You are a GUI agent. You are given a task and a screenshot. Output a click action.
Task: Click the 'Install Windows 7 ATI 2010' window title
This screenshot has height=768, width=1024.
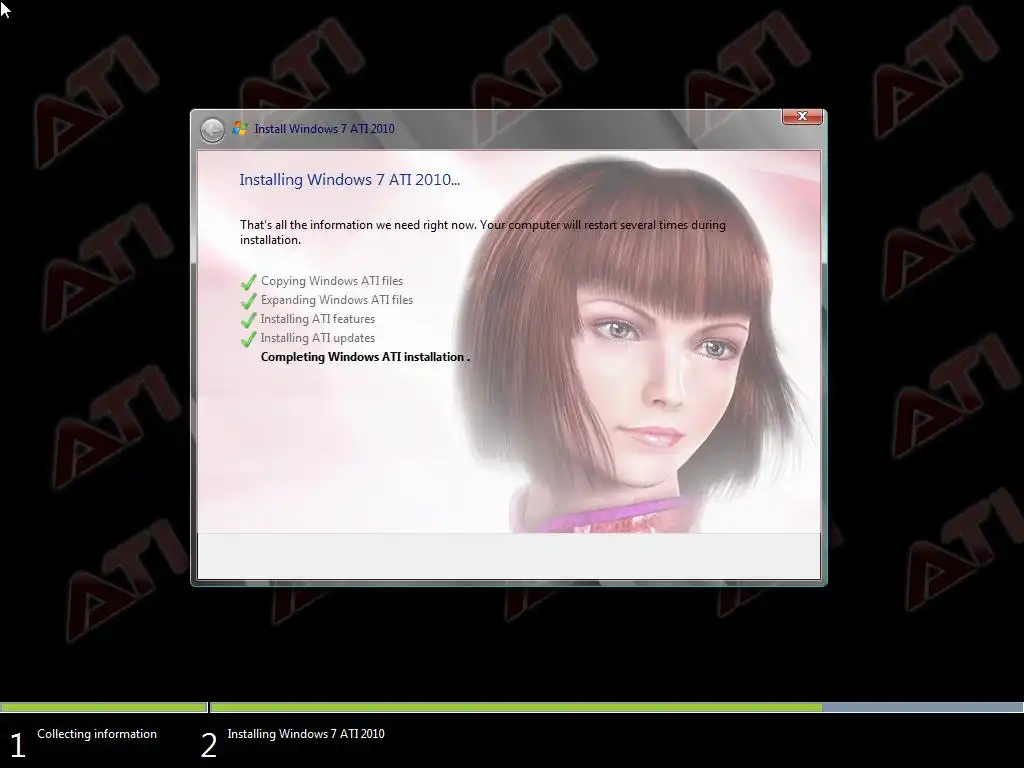[x=324, y=129]
